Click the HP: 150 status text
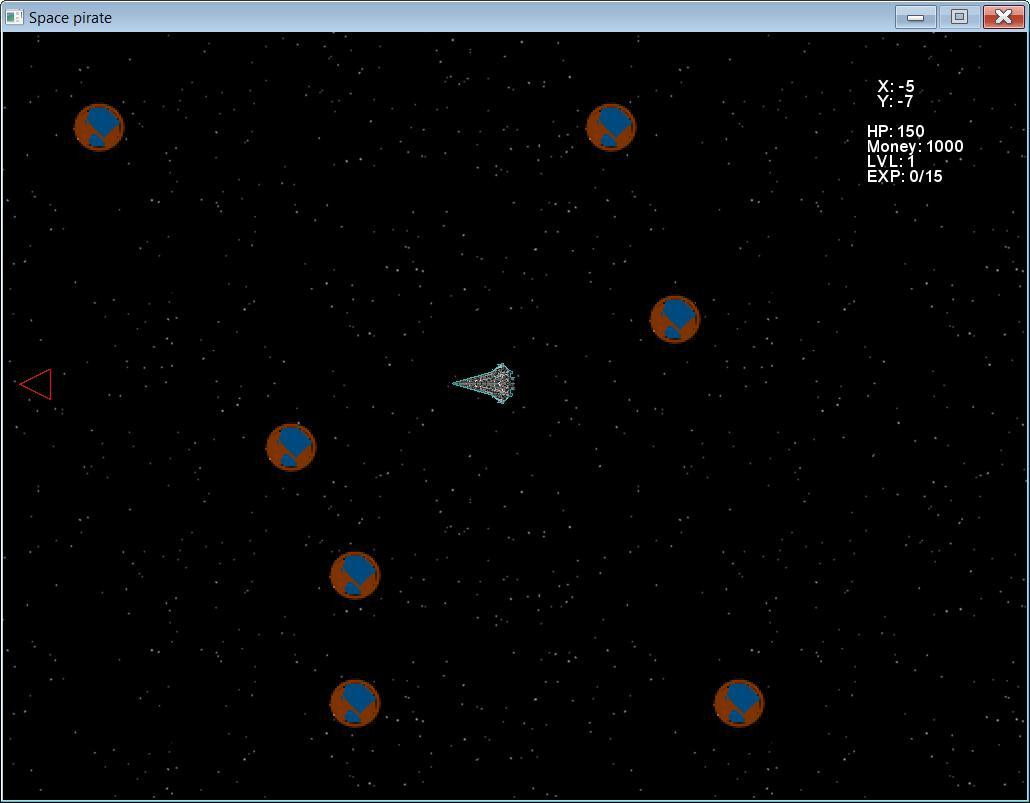1030x803 pixels. 895,131
